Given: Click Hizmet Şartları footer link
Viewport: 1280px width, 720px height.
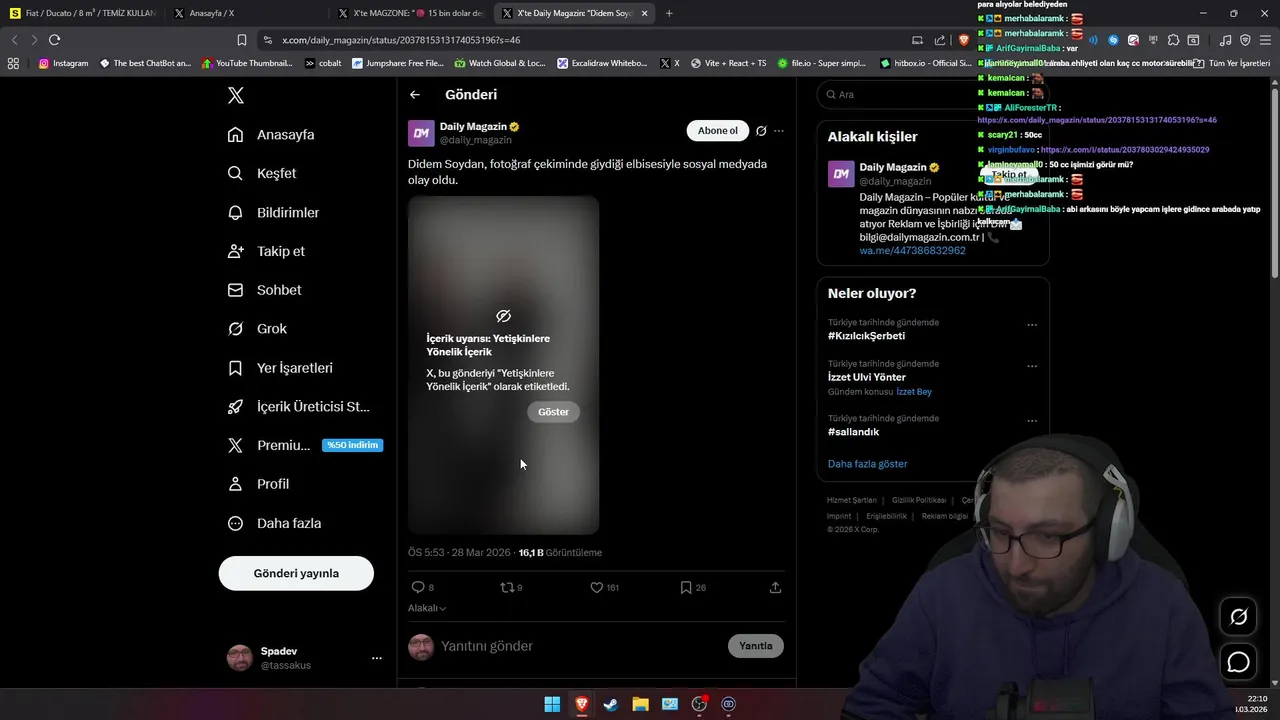Looking at the screenshot, I should pos(851,500).
